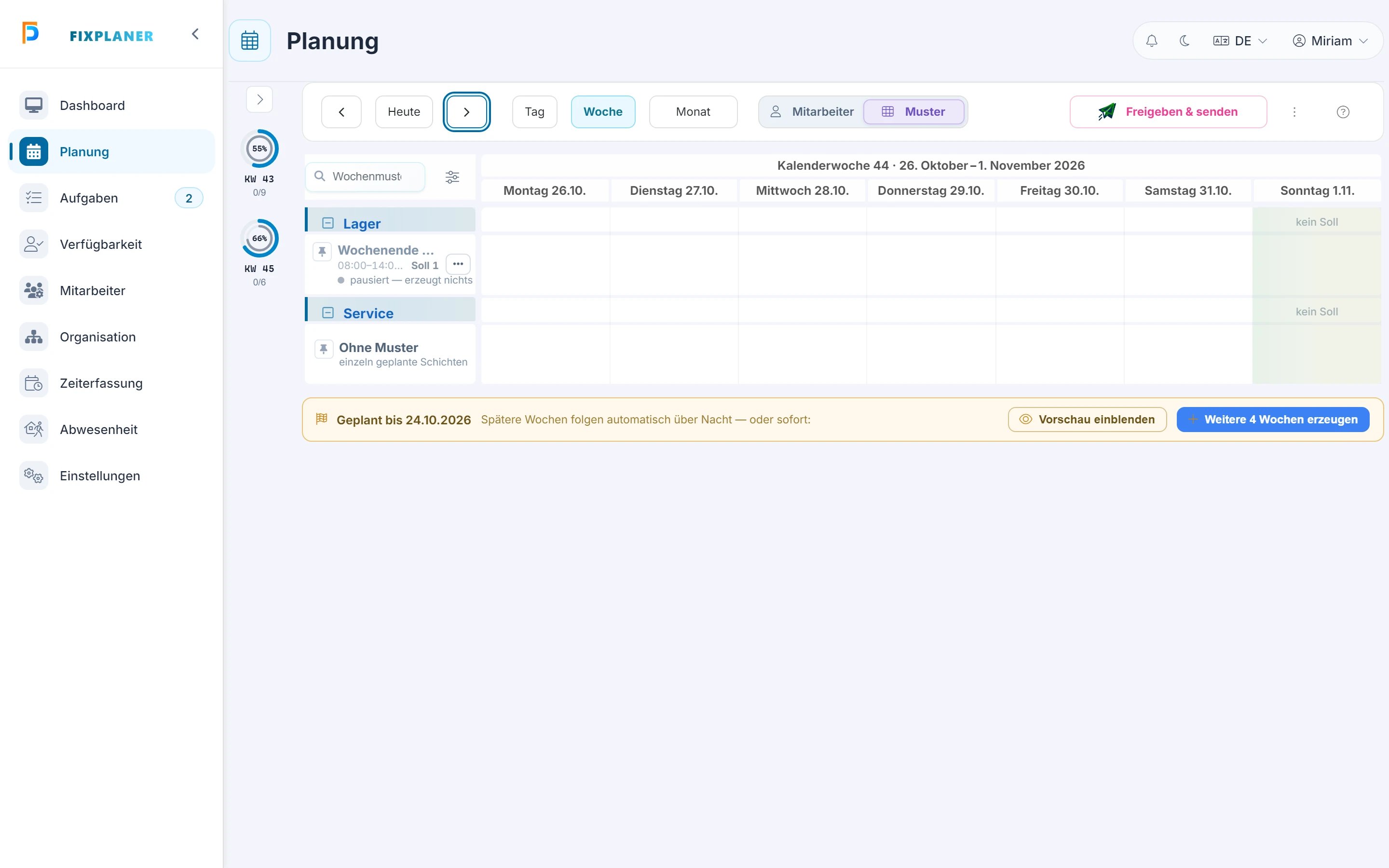Click Weitere 4 Wochen erzeugen
The width and height of the screenshot is (1389, 868).
(1272, 420)
